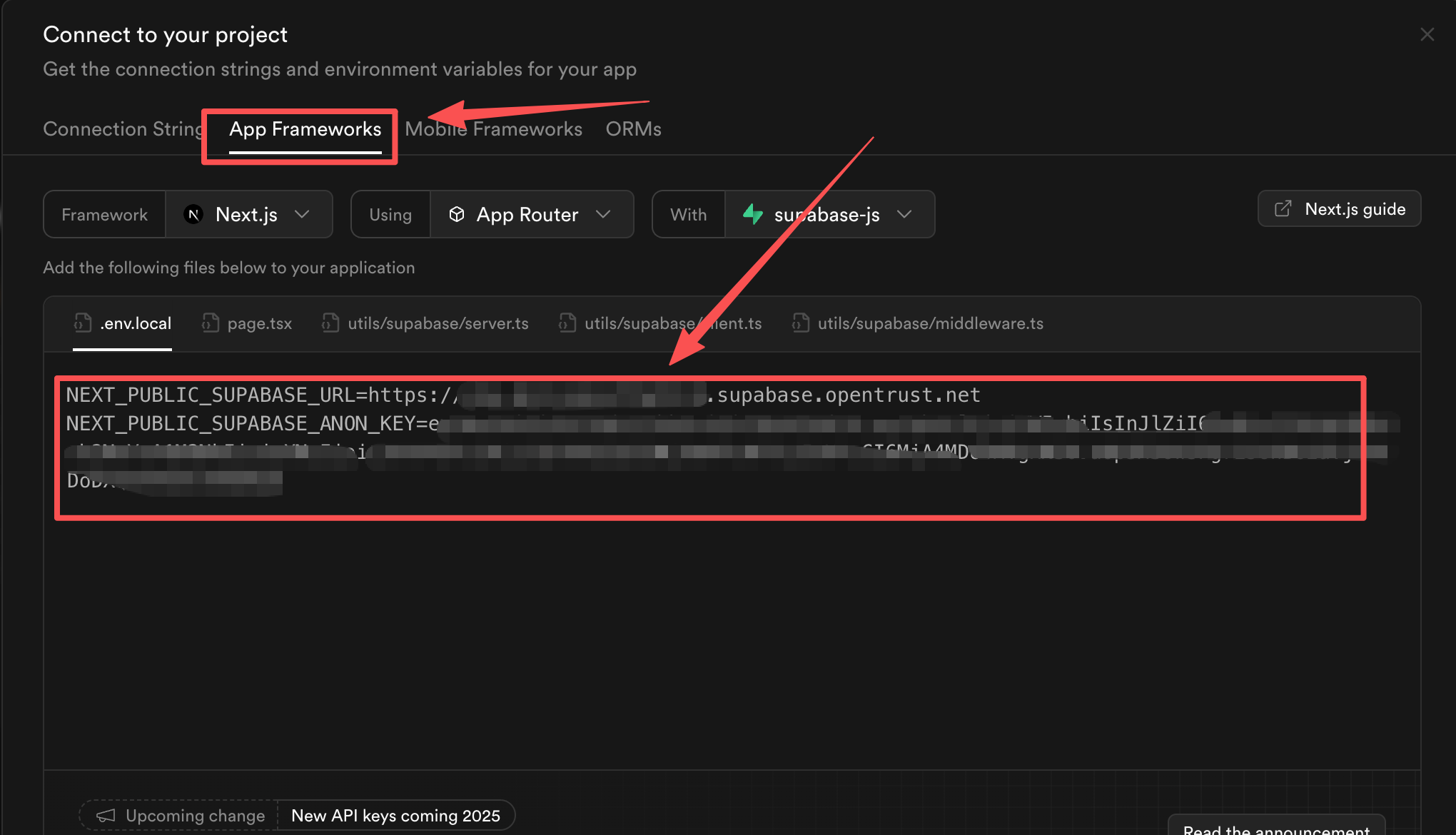
Task: Open the ORMs tab
Action: (x=633, y=129)
